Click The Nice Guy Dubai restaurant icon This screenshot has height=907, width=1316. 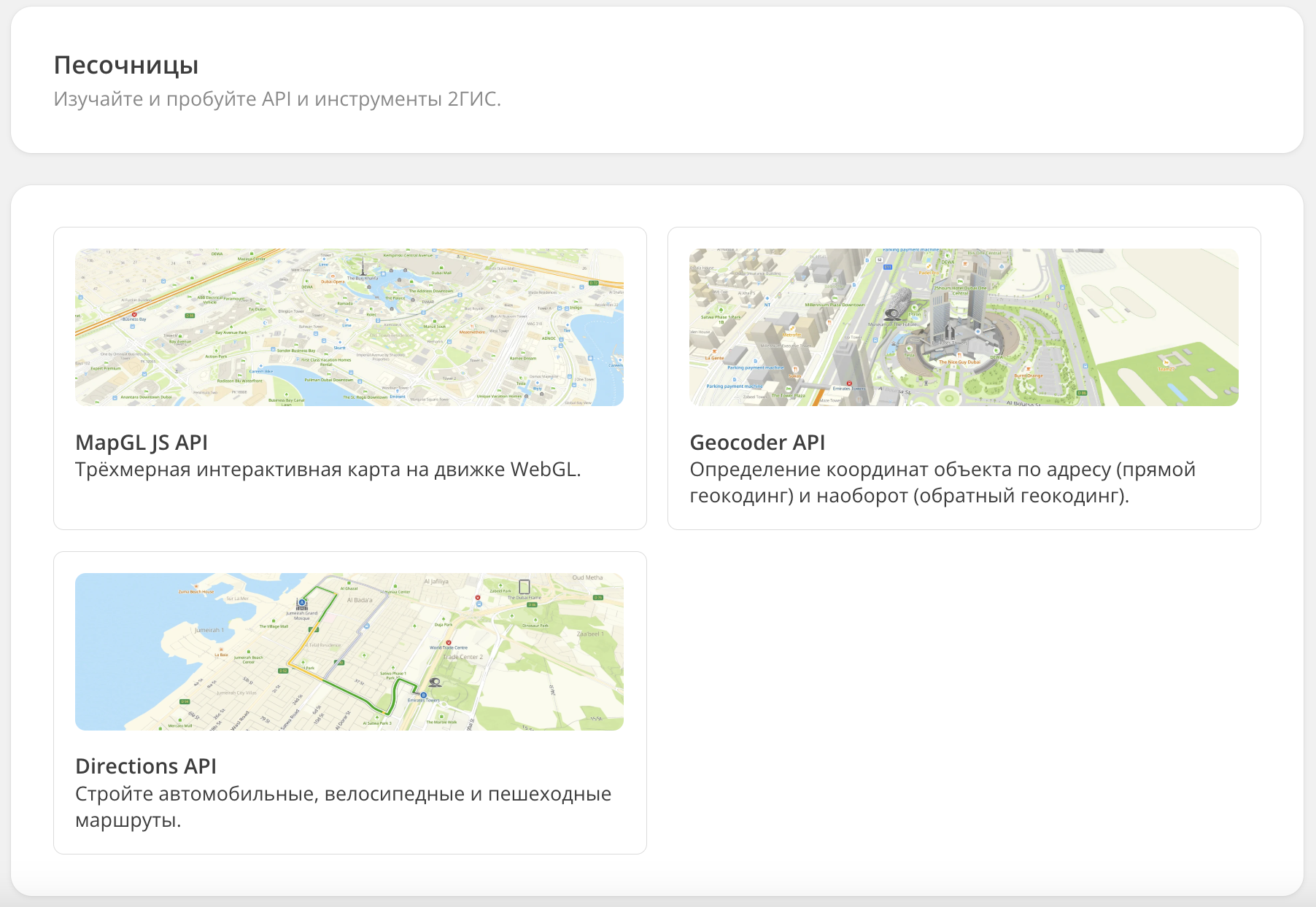click(x=958, y=356)
